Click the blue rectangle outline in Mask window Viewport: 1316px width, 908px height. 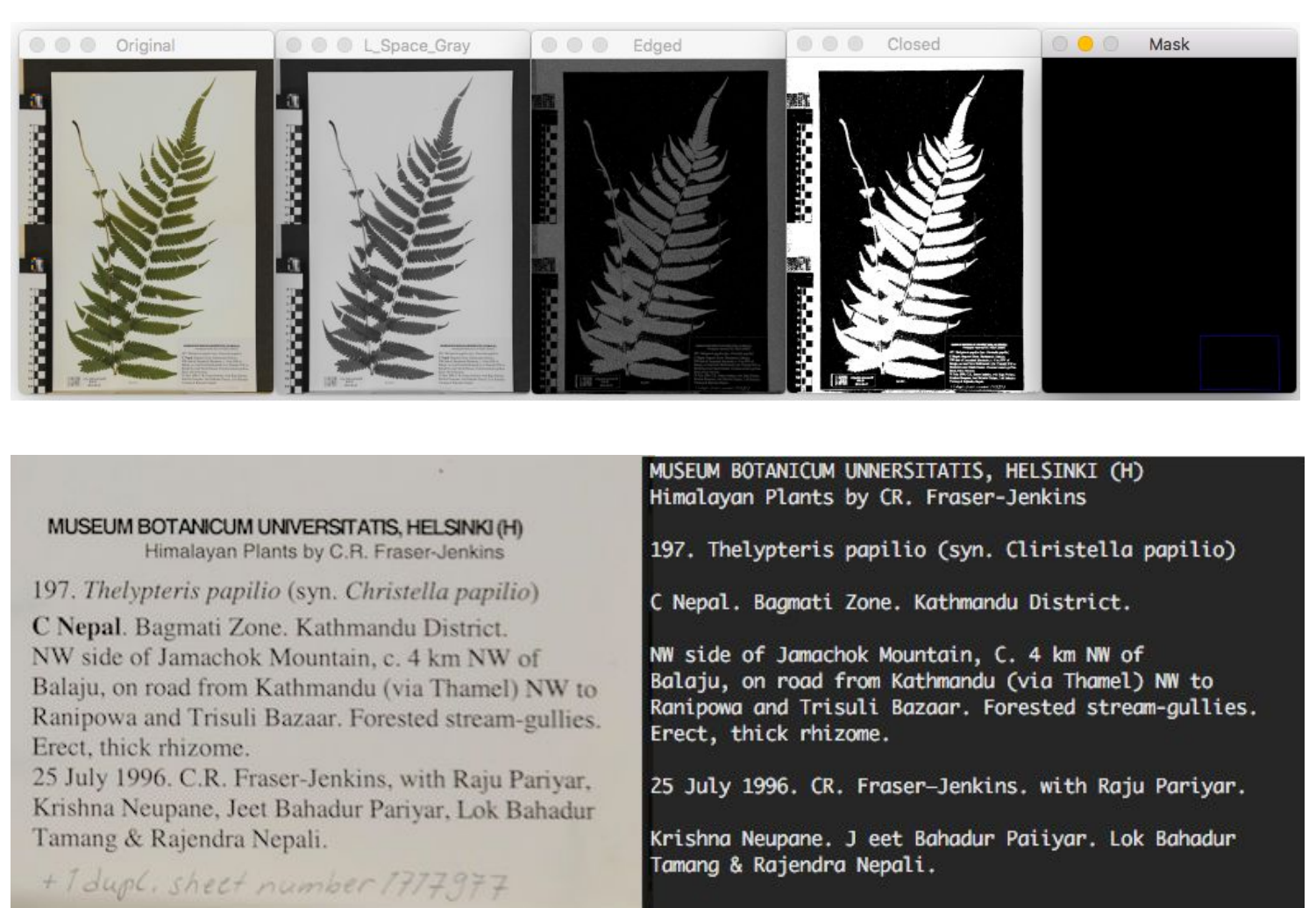(1239, 362)
